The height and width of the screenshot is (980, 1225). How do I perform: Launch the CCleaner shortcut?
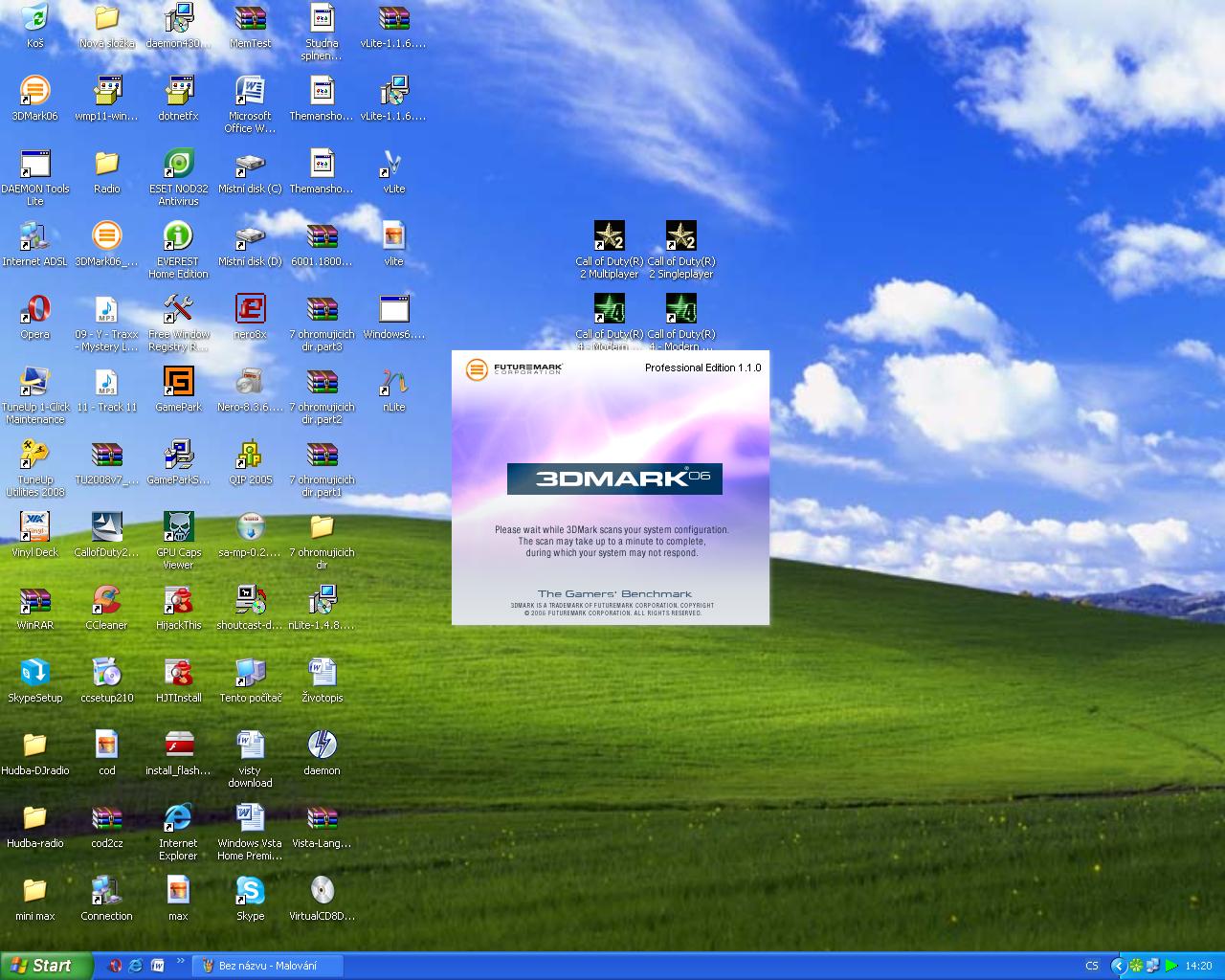[x=107, y=600]
